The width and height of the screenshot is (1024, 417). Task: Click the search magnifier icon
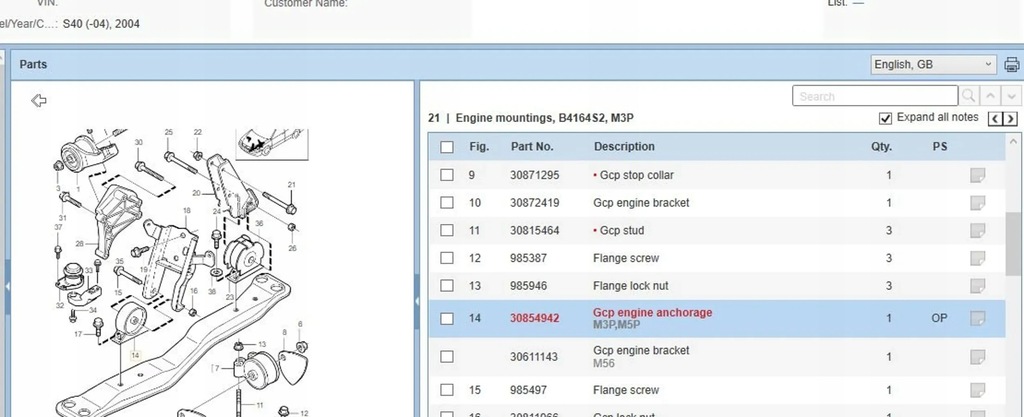click(x=968, y=96)
